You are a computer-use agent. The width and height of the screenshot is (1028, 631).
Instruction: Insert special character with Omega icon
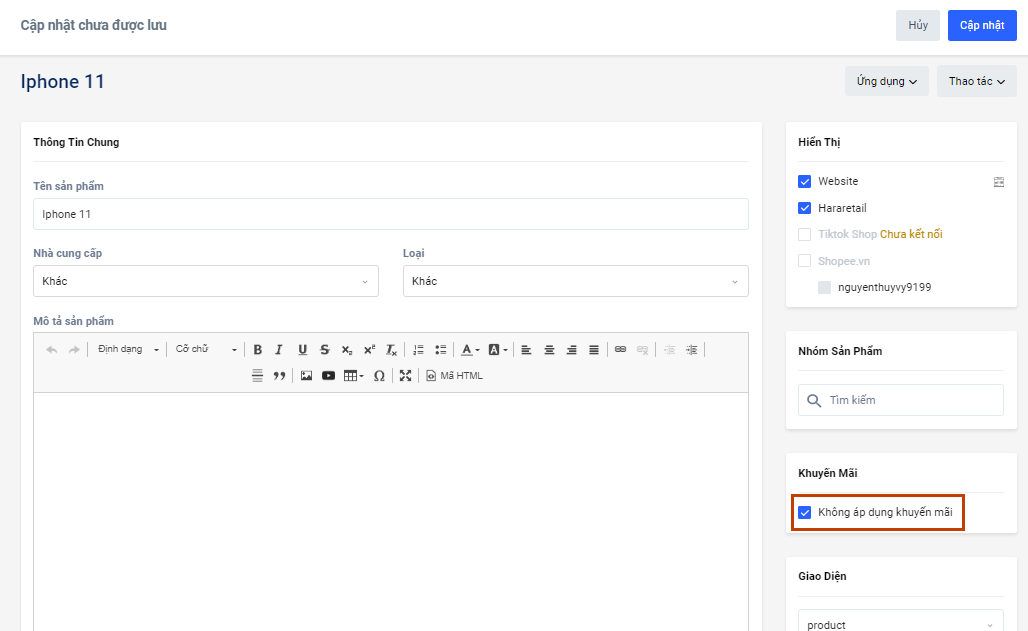point(379,376)
